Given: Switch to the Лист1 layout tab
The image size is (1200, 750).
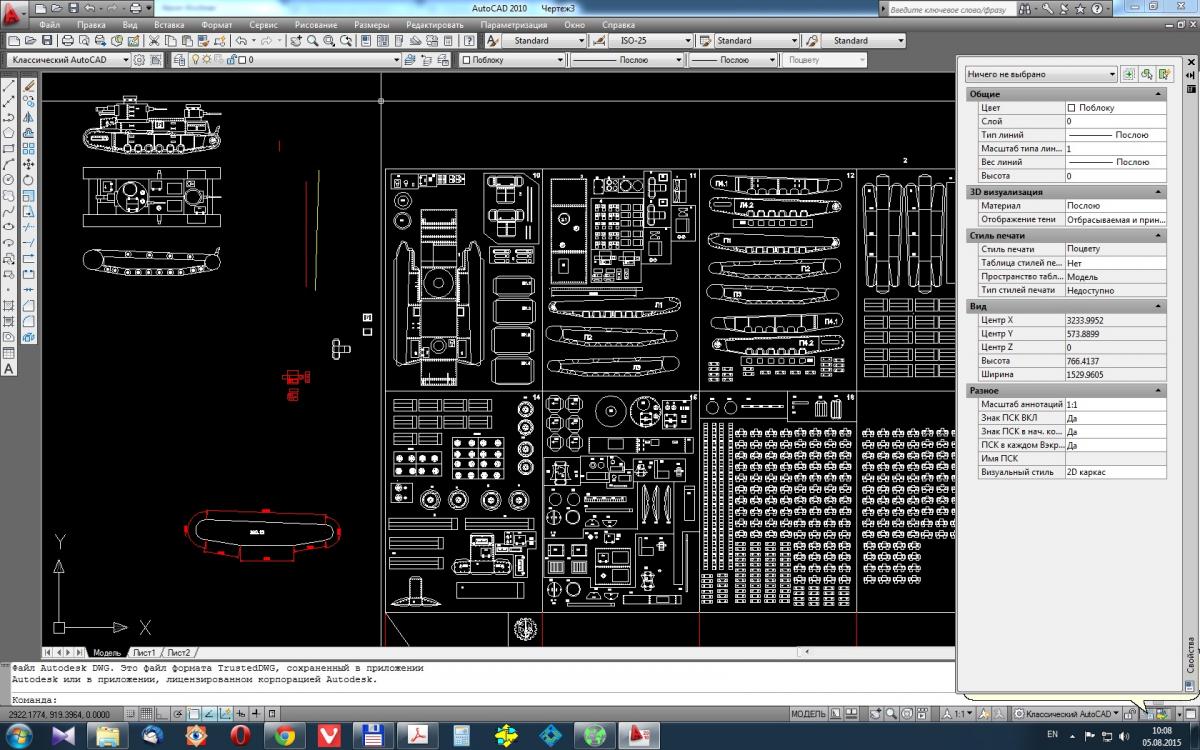Looking at the screenshot, I should [x=143, y=652].
